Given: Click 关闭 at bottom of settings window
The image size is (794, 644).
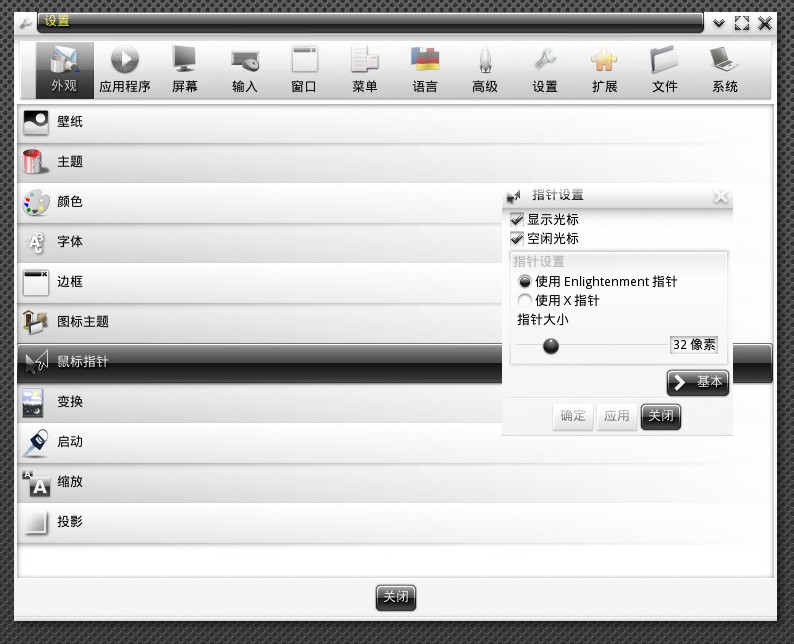Looking at the screenshot, I should tap(396, 597).
